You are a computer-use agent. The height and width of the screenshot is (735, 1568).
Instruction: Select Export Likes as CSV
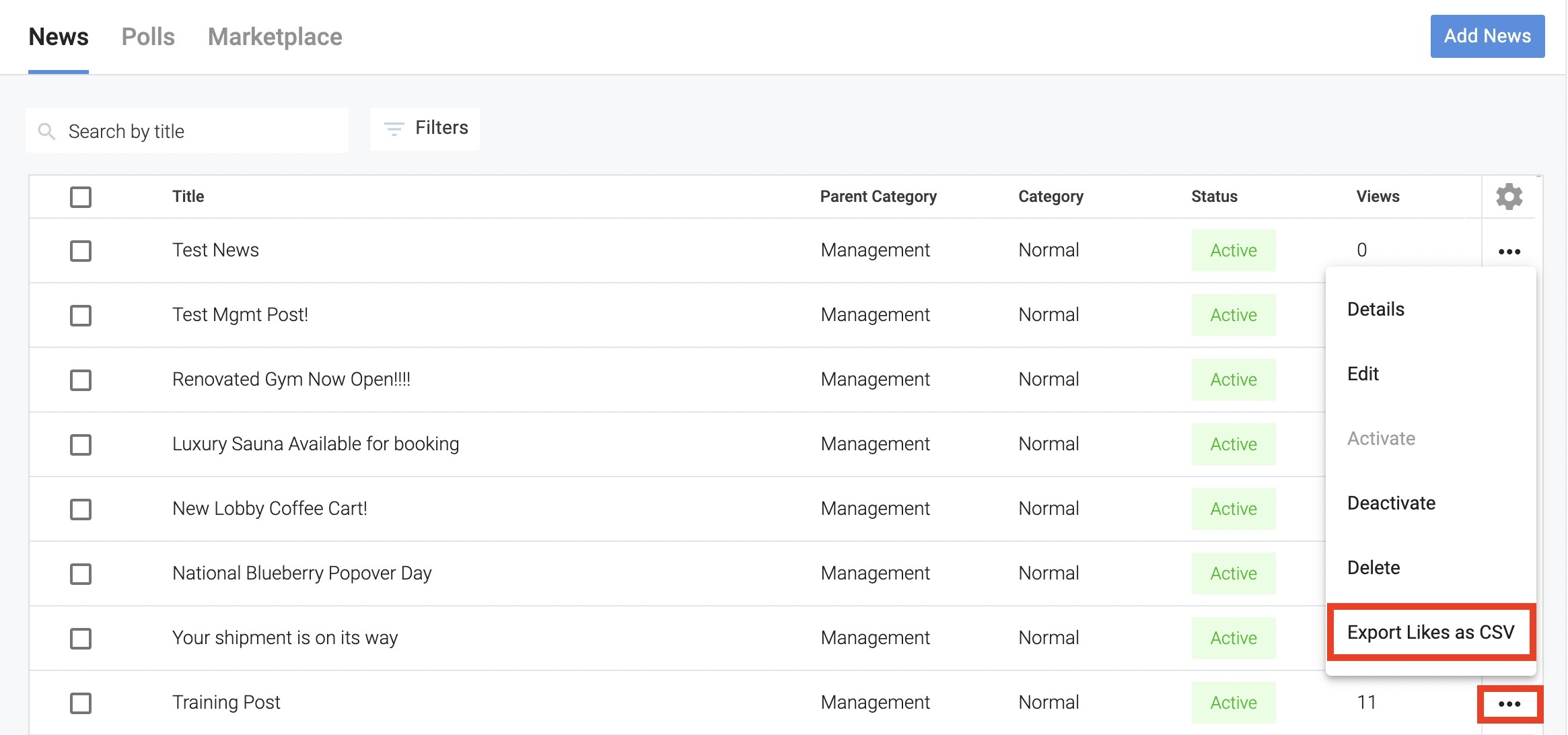(1430, 633)
